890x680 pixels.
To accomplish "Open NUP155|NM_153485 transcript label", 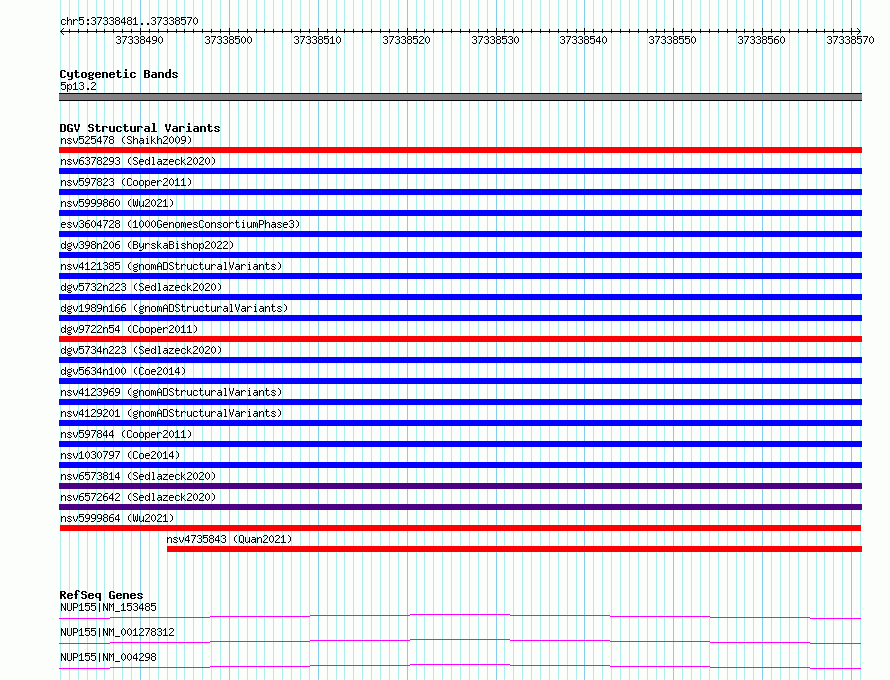I will tap(108, 607).
